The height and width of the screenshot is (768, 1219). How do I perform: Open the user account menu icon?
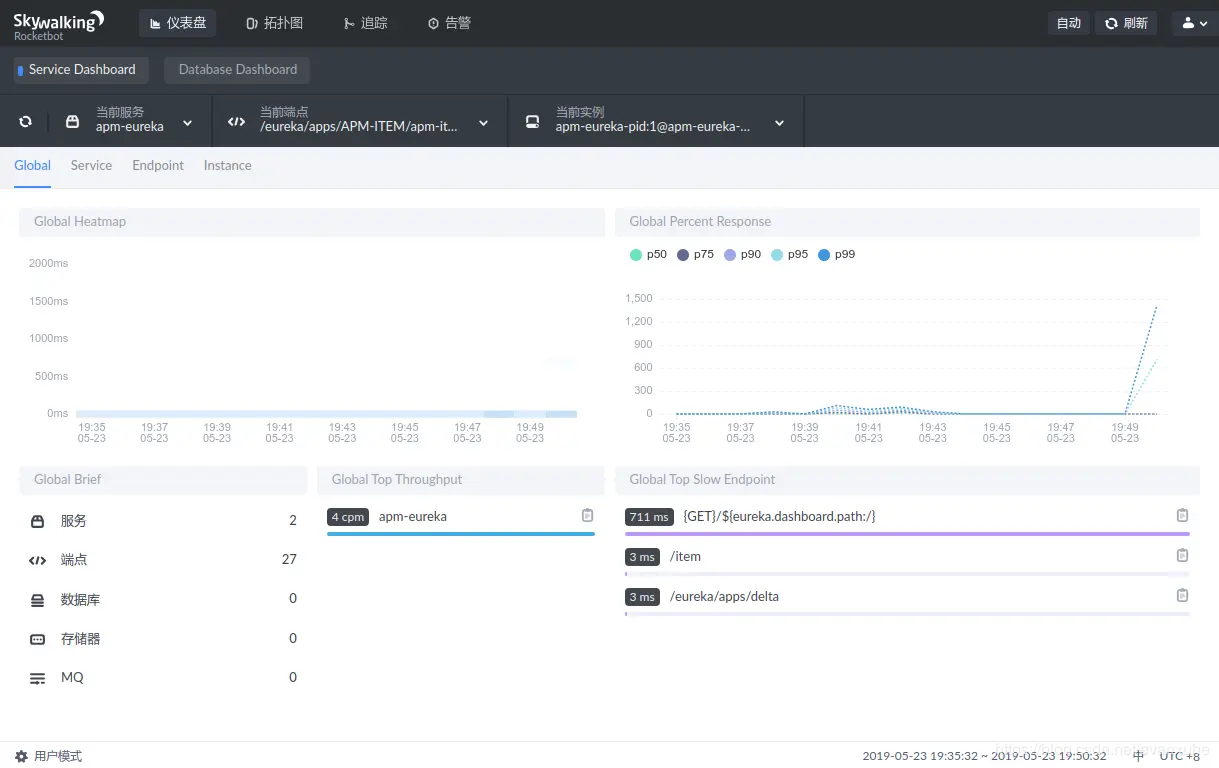point(1195,23)
